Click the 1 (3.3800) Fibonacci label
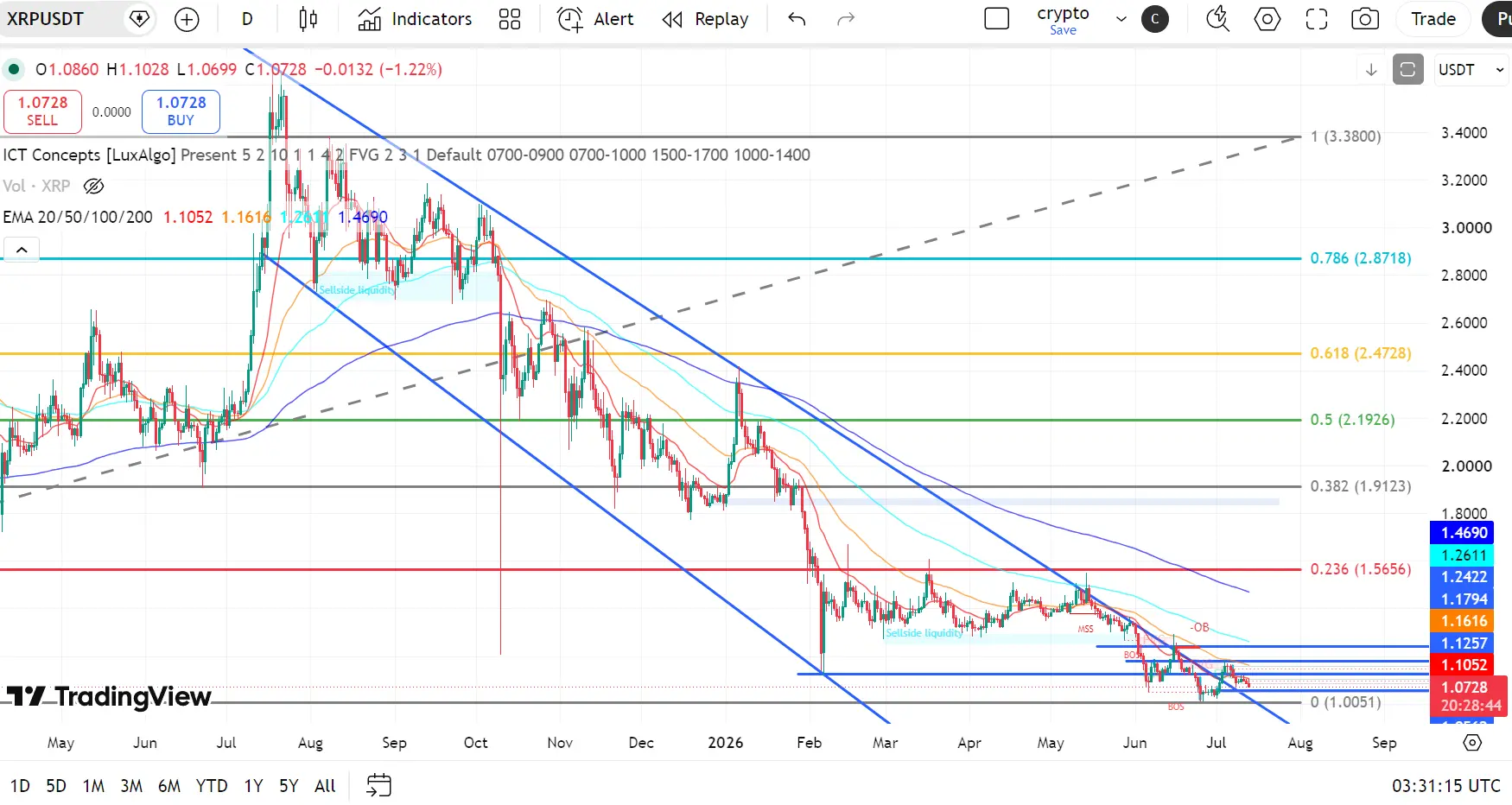This screenshot has width=1512, height=805. click(x=1346, y=136)
